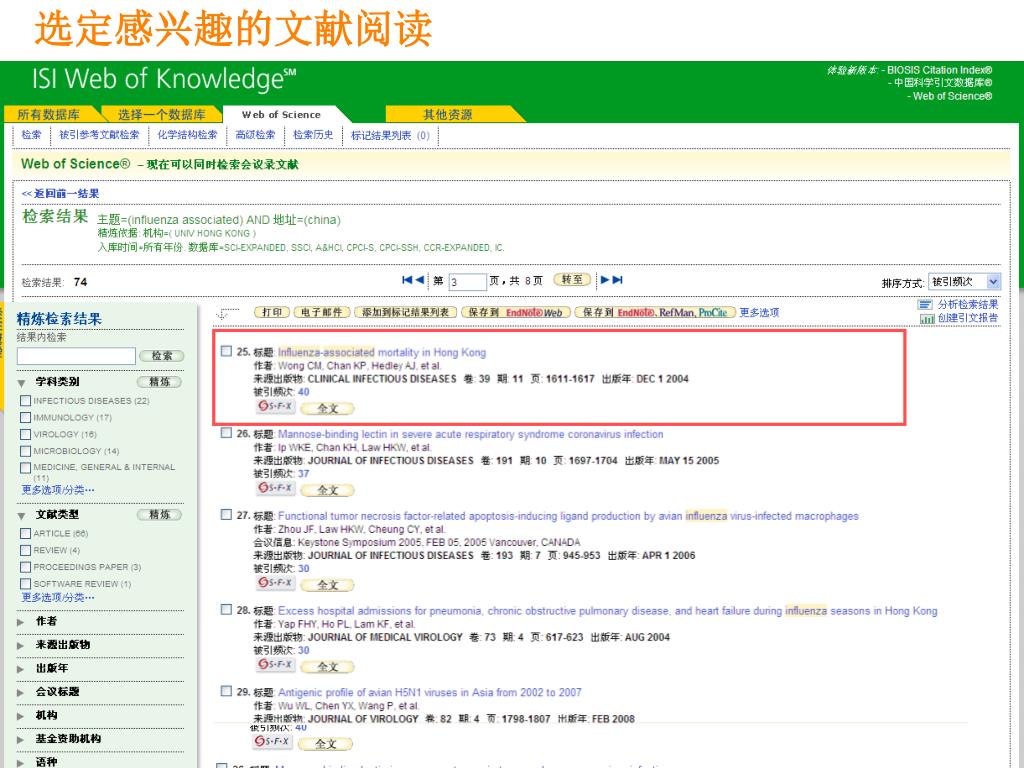Open 被引参考文献检索 menu item
Screen dimensions: 1024x768
pyautogui.click(x=99, y=135)
